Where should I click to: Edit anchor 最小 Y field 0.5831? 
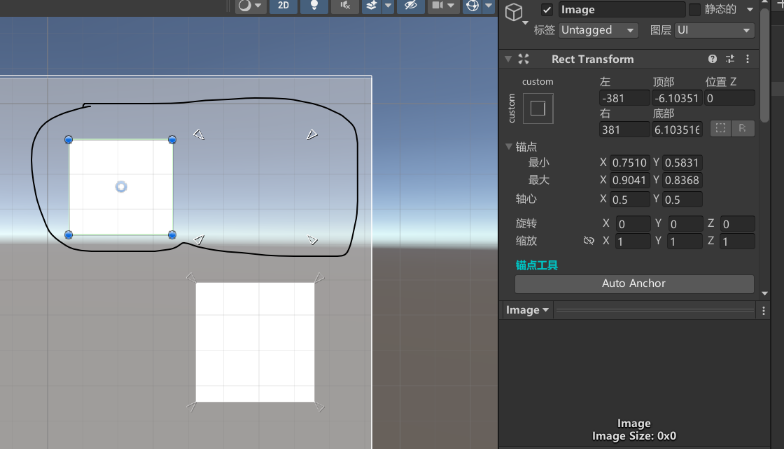[x=682, y=162]
